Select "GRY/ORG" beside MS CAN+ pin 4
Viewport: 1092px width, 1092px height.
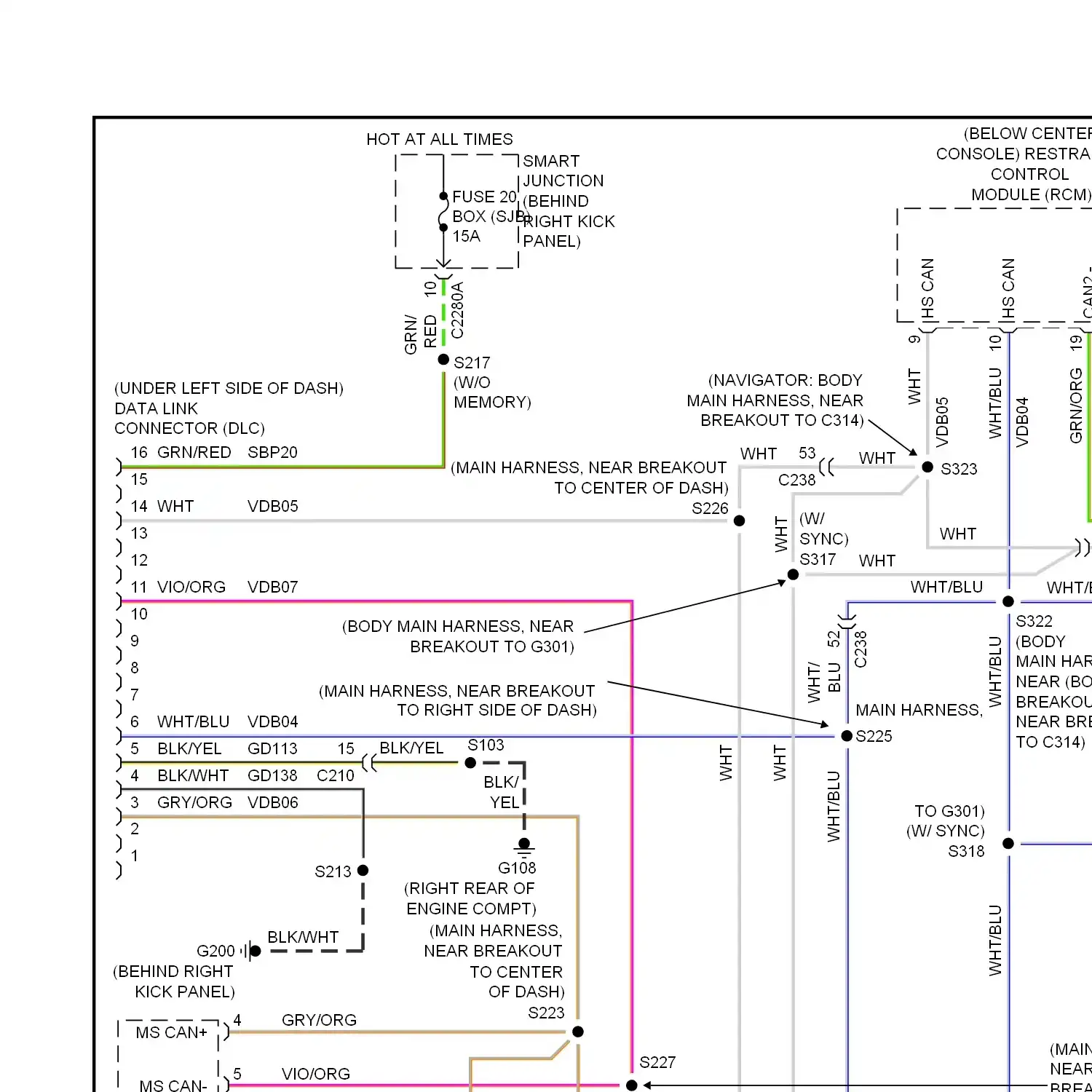319,1020
